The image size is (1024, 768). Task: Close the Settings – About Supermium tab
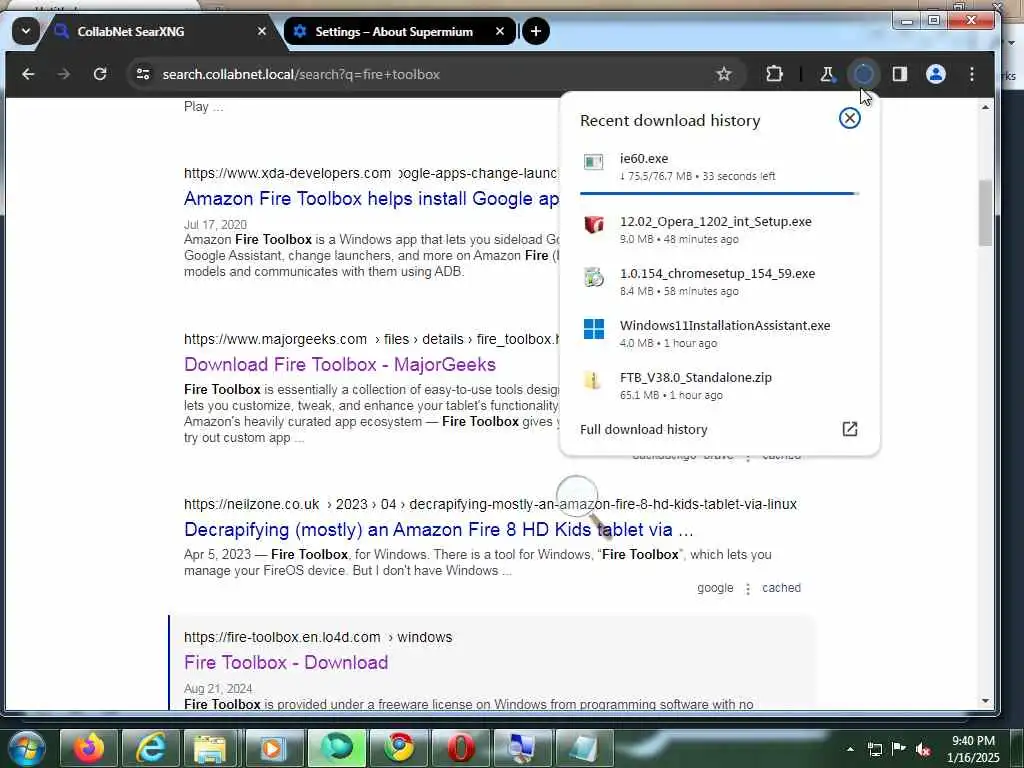click(500, 31)
